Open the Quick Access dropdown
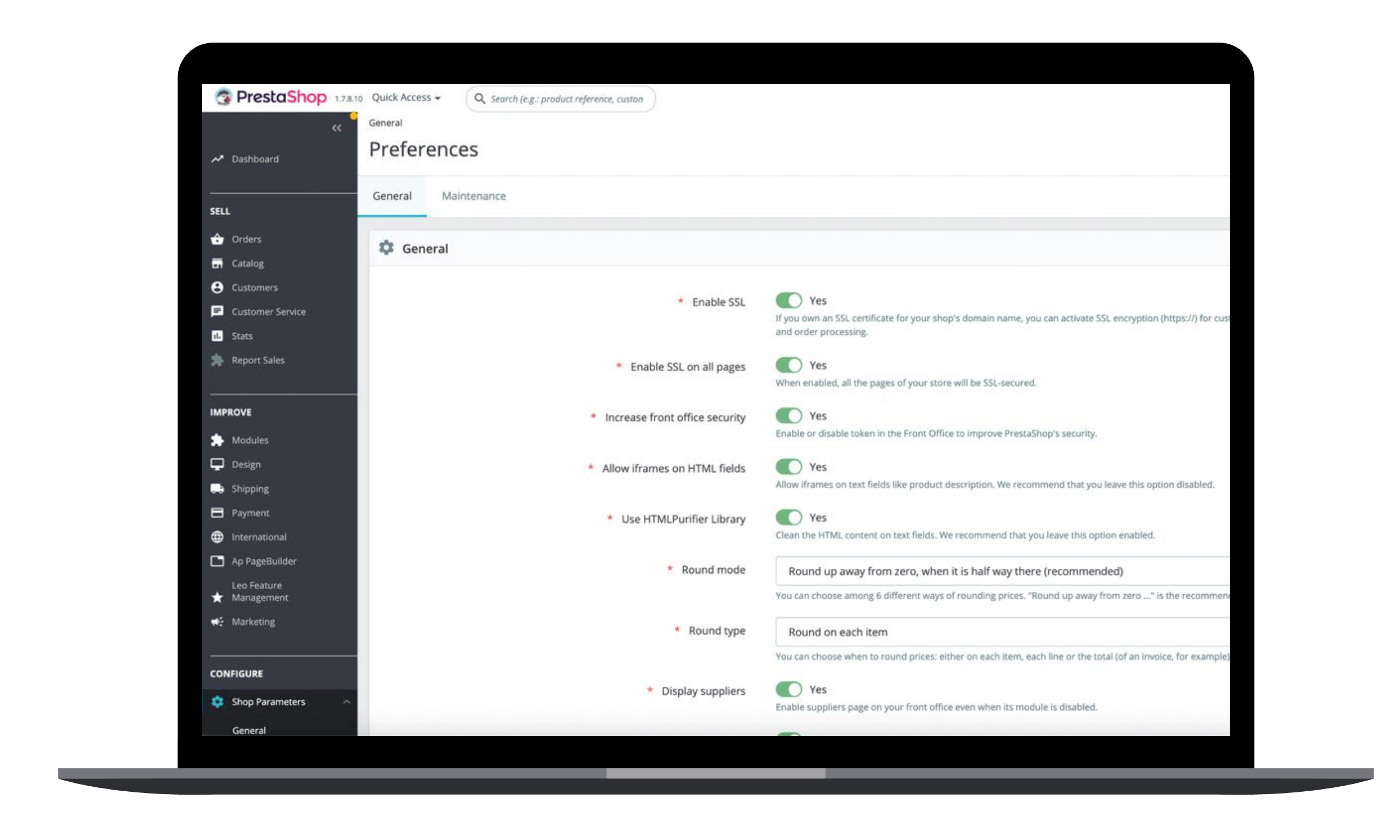This screenshot has width=1400, height=840. click(x=406, y=97)
